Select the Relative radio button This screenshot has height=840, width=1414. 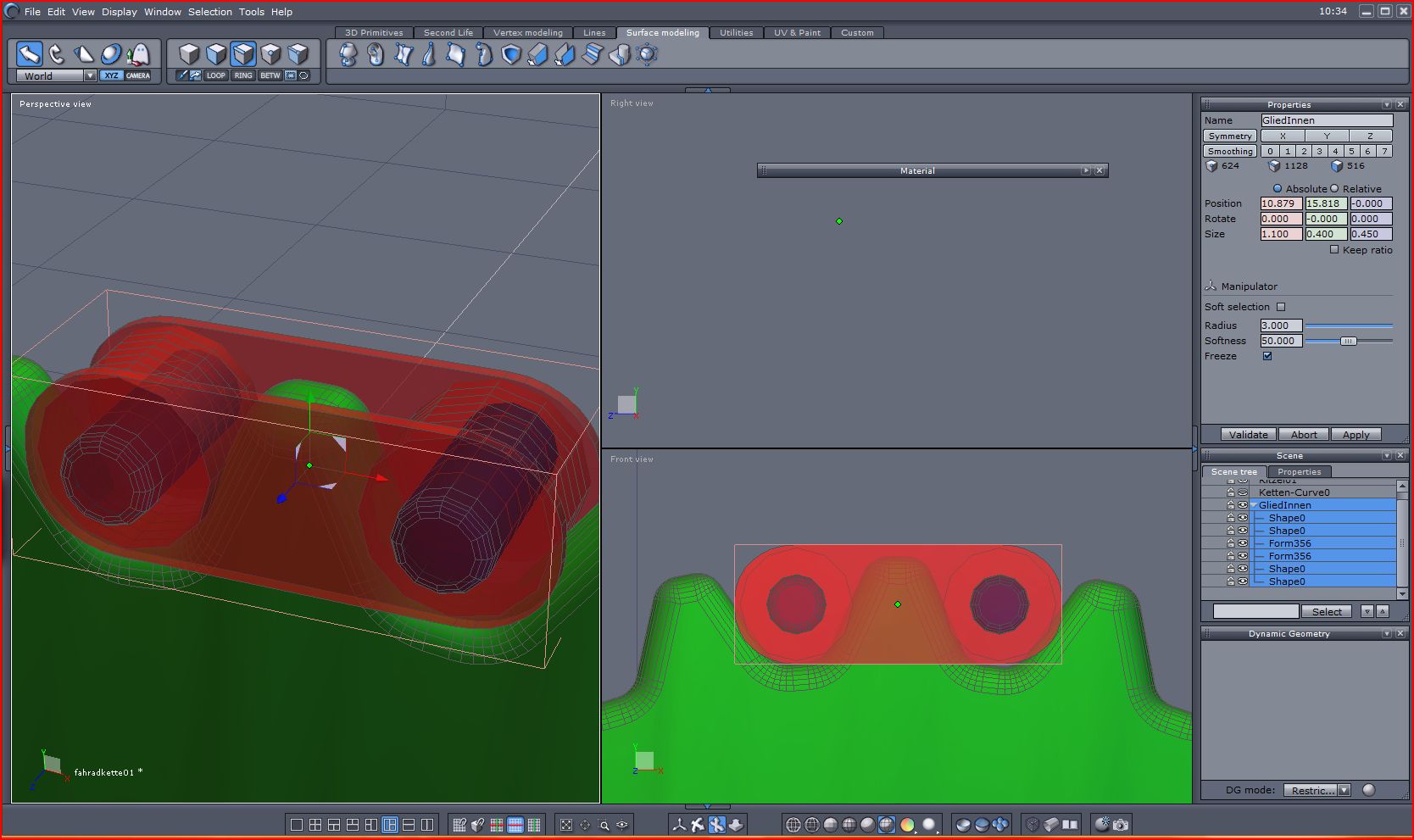(x=1334, y=189)
